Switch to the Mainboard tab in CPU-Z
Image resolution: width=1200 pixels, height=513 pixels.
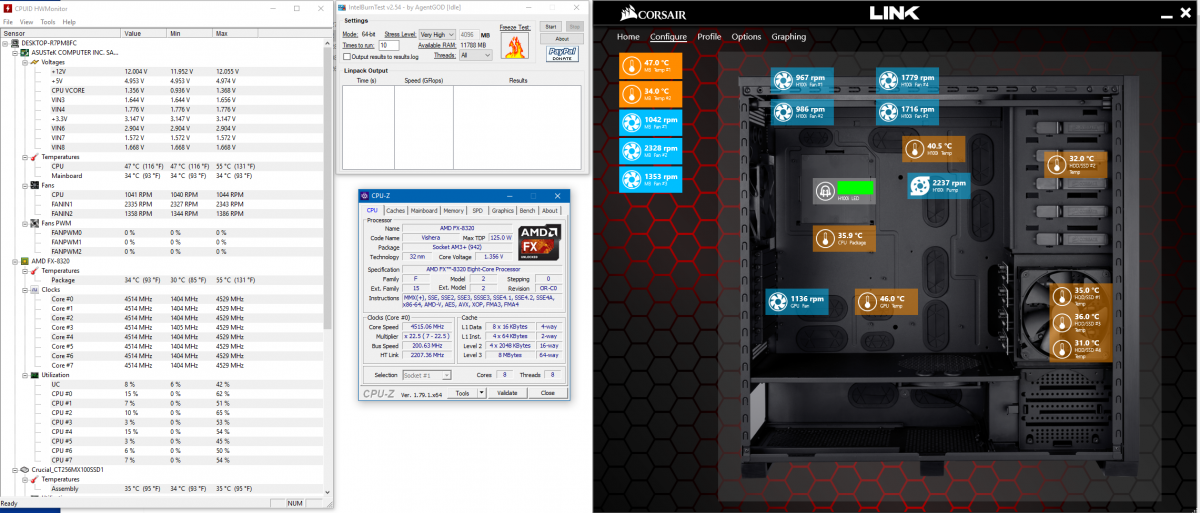(424, 211)
